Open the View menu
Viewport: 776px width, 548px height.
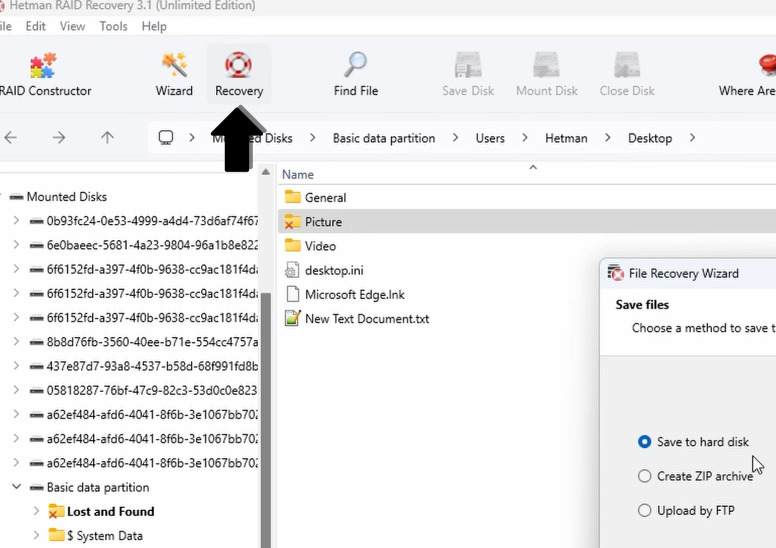tap(72, 26)
